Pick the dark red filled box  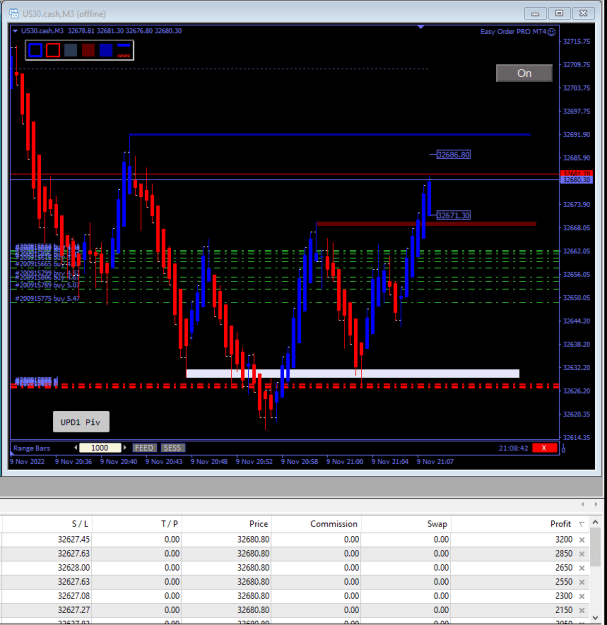tap(88, 50)
